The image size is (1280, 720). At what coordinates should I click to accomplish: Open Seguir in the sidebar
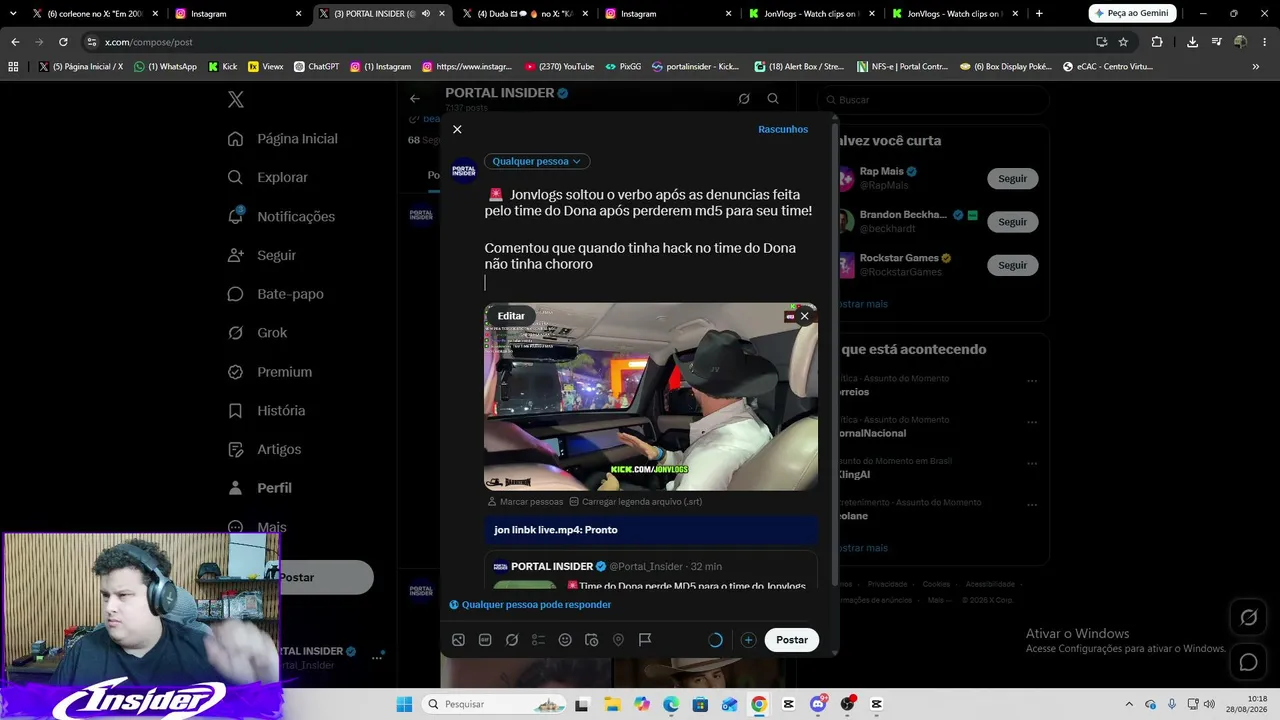pos(262,255)
